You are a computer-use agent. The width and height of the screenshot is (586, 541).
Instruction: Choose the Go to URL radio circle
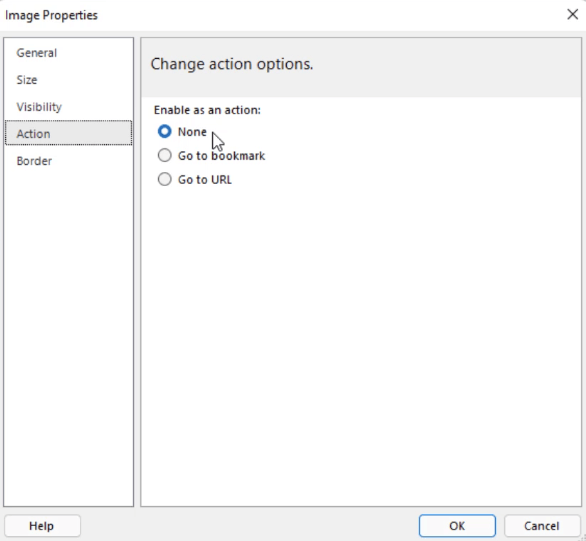coord(164,179)
